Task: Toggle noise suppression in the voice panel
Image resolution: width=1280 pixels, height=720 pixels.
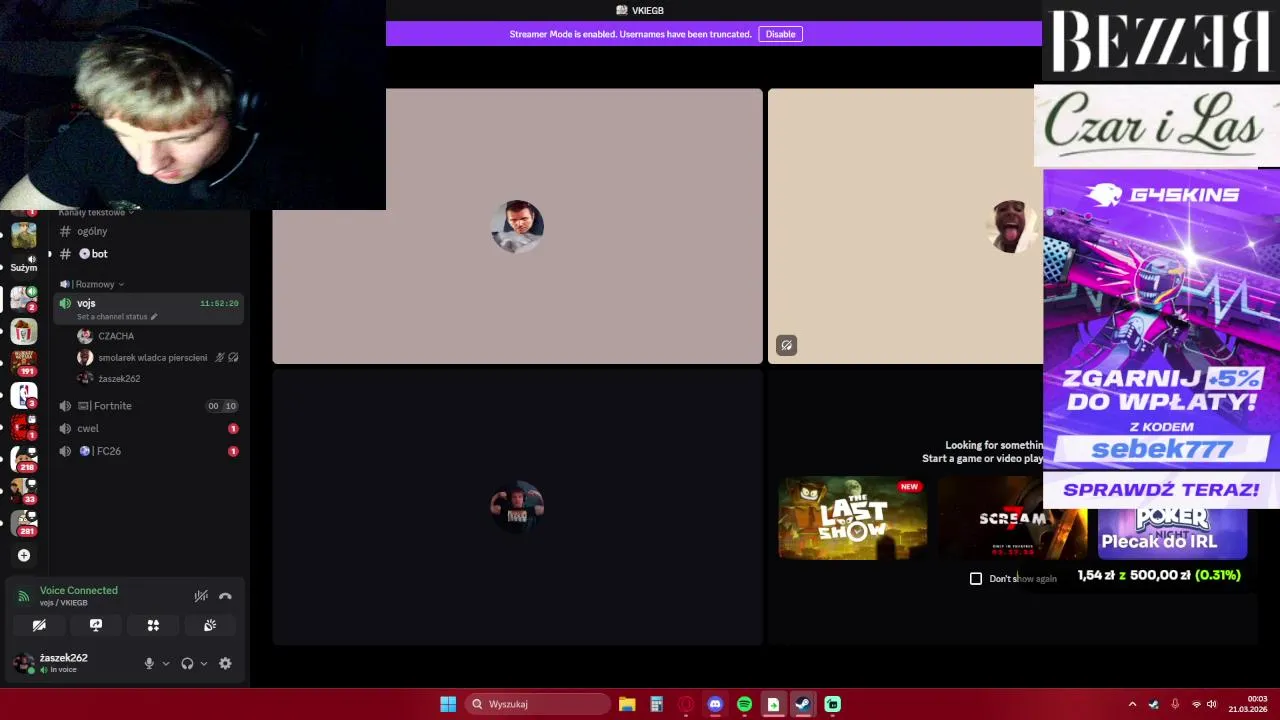Action: click(201, 596)
